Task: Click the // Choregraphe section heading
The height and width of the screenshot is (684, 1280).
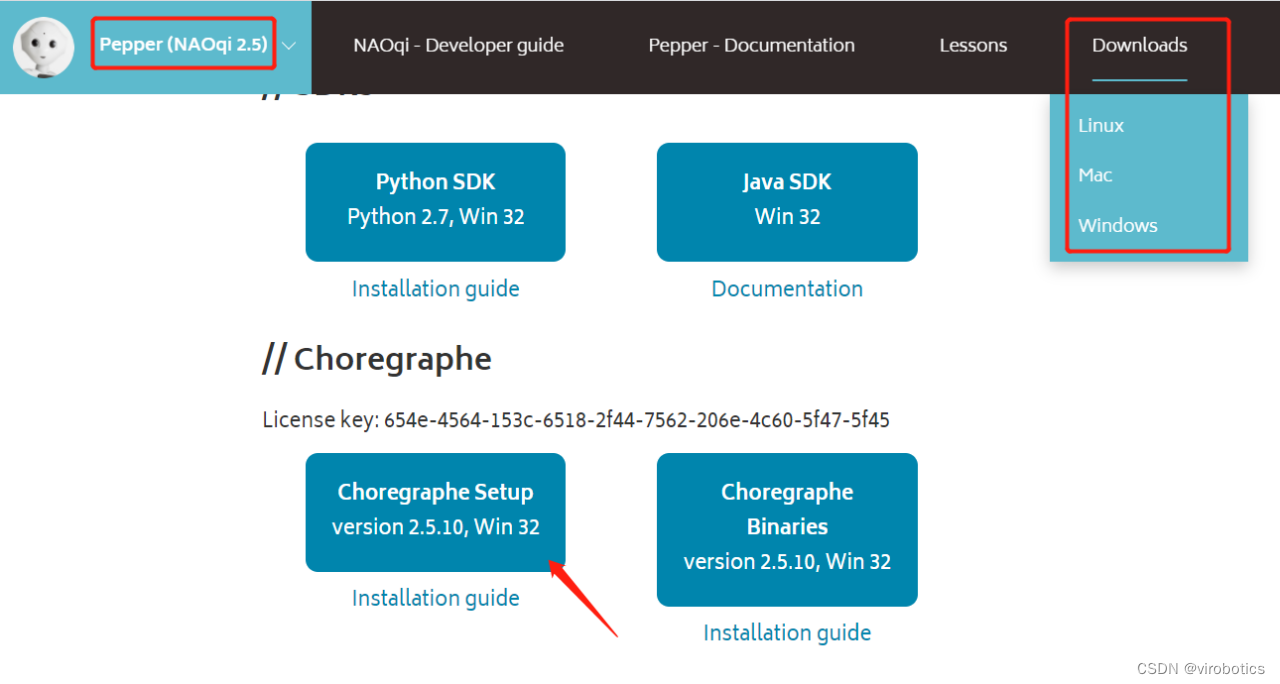Action: 376,359
